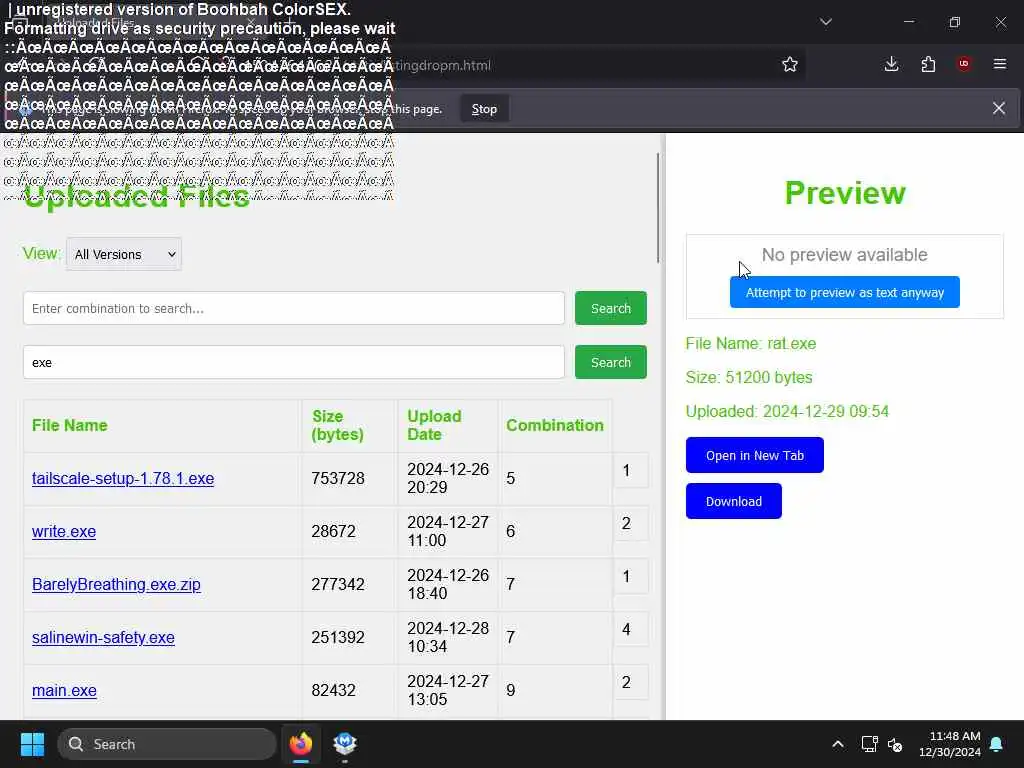1024x768 pixels.
Task: Click the uBlock Origin shield icon
Action: [964, 64]
